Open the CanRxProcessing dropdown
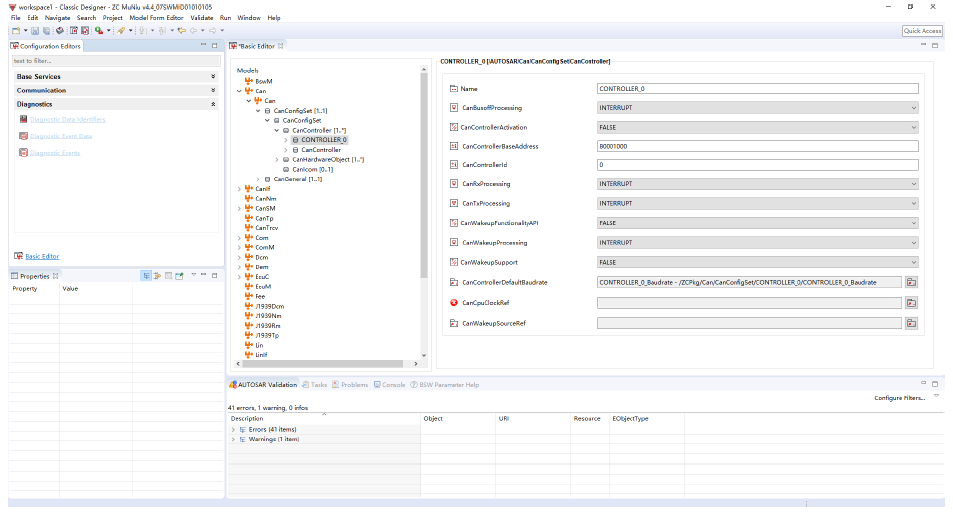Image resolution: width=953 pixels, height=513 pixels. [x=913, y=184]
